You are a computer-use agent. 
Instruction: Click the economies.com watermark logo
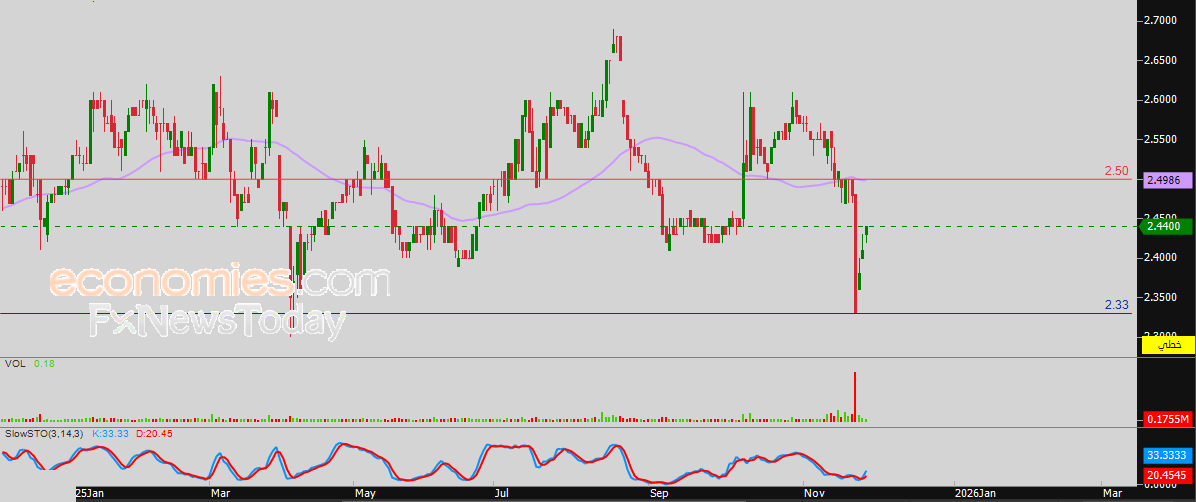click(220, 282)
